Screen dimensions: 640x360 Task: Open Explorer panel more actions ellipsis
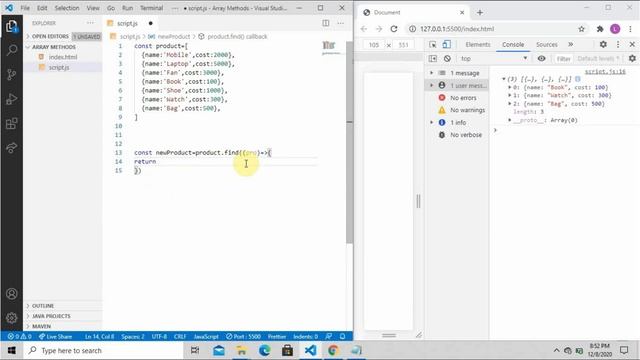pos(90,23)
